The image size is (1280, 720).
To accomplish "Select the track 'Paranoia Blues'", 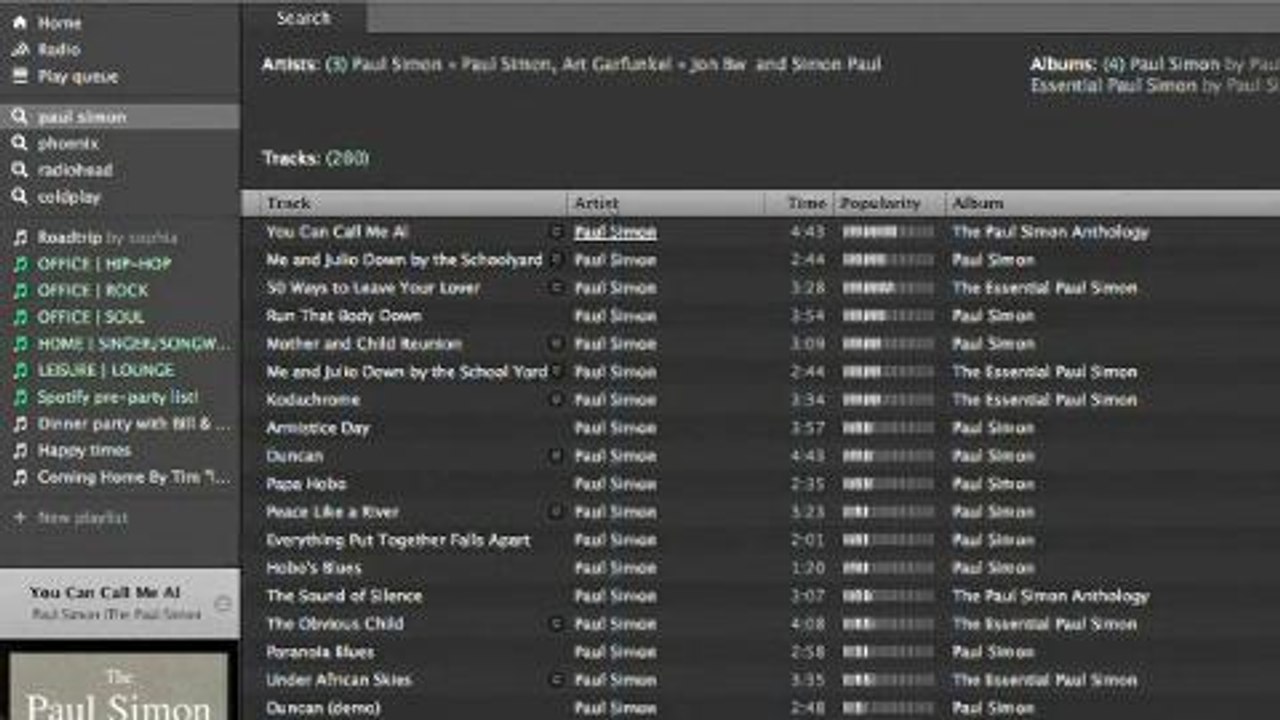I will tap(320, 652).
